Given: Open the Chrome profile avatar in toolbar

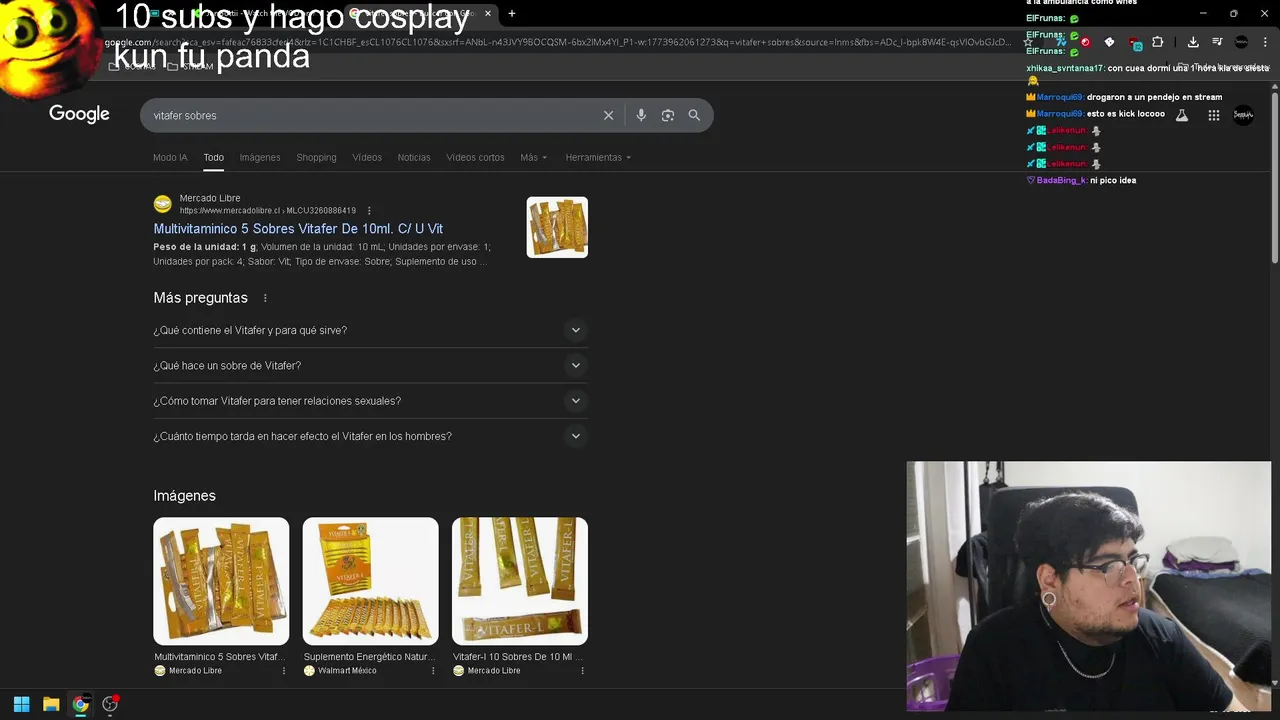Looking at the screenshot, I should point(1242,42).
